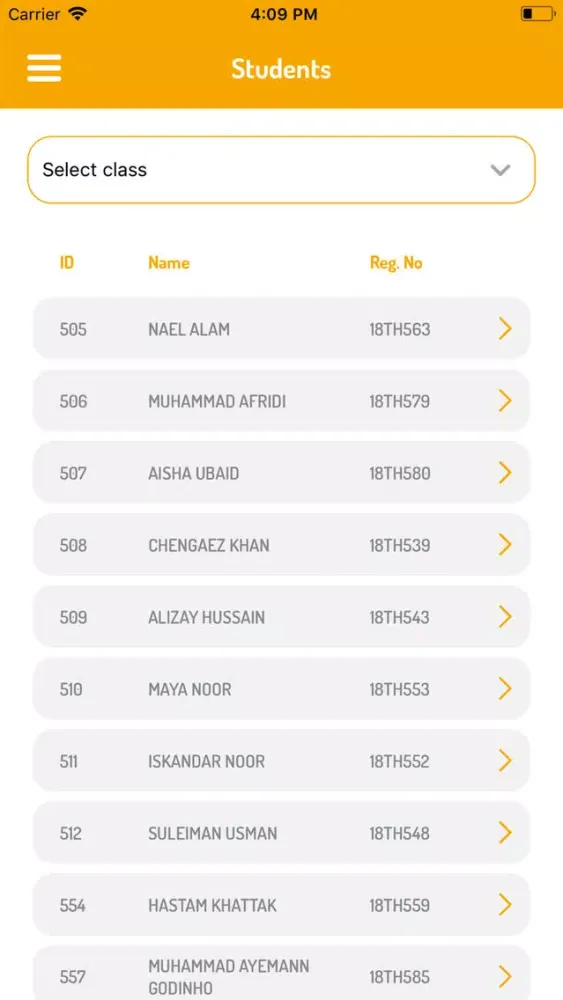Click the Select class dropdown arrow

pyautogui.click(x=501, y=170)
